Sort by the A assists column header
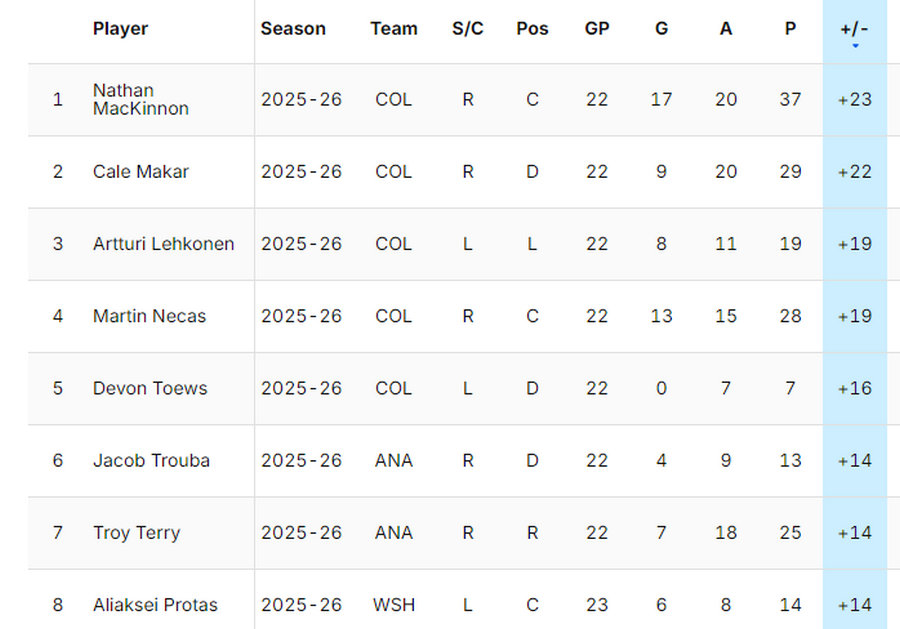Viewport: 900px width, 629px height. [x=726, y=29]
